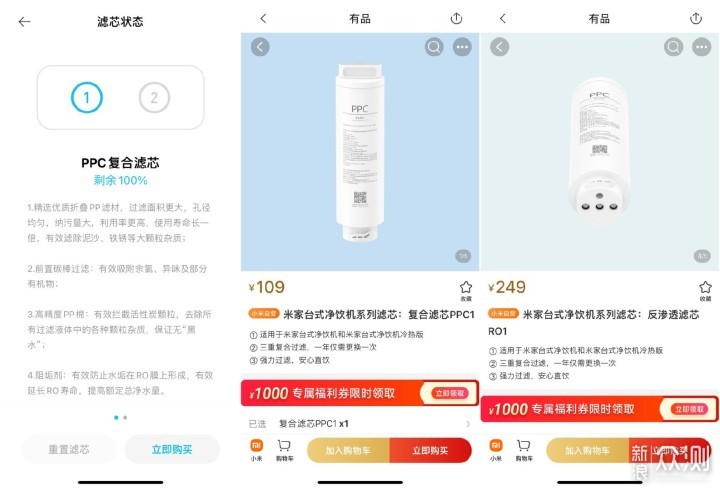This screenshot has width=720, height=490.
Task: Tap the blue 立即购买 button in filter status
Action: point(172,449)
